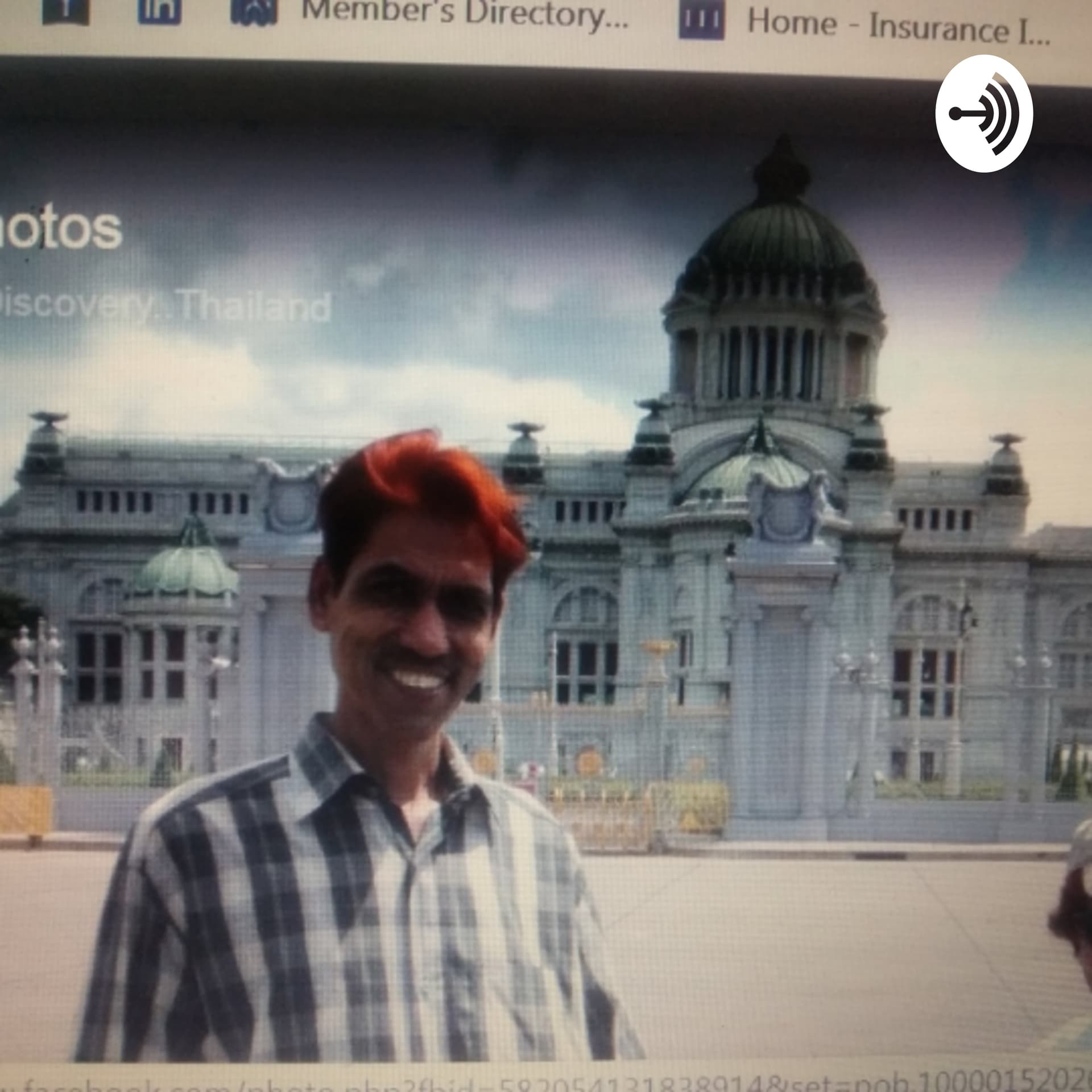The width and height of the screenshot is (1092, 1092).
Task: Click the bookmark icon beside Member's Directory
Action: click(254, 13)
